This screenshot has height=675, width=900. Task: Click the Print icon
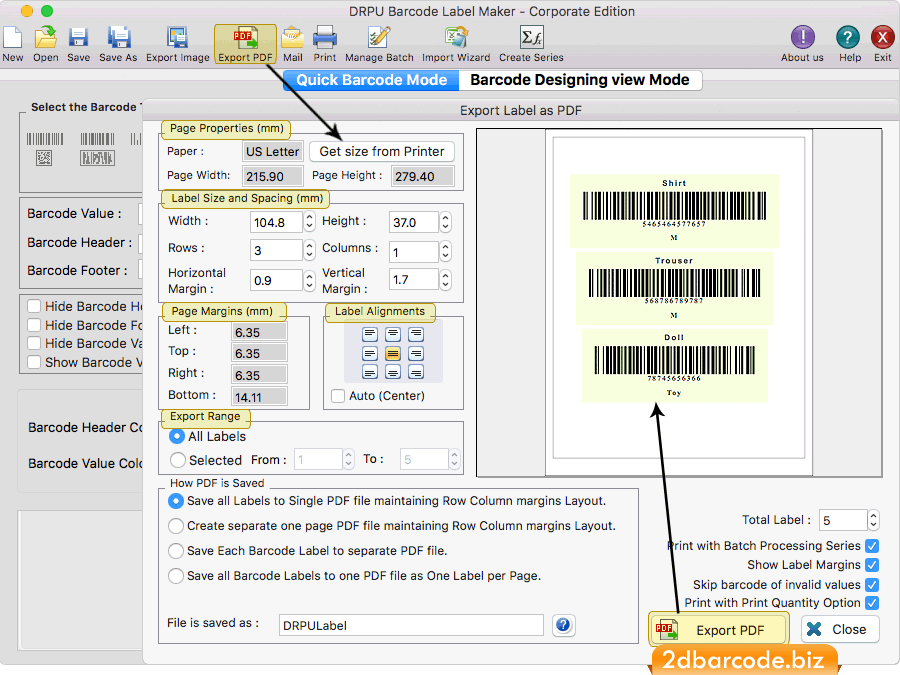click(325, 38)
